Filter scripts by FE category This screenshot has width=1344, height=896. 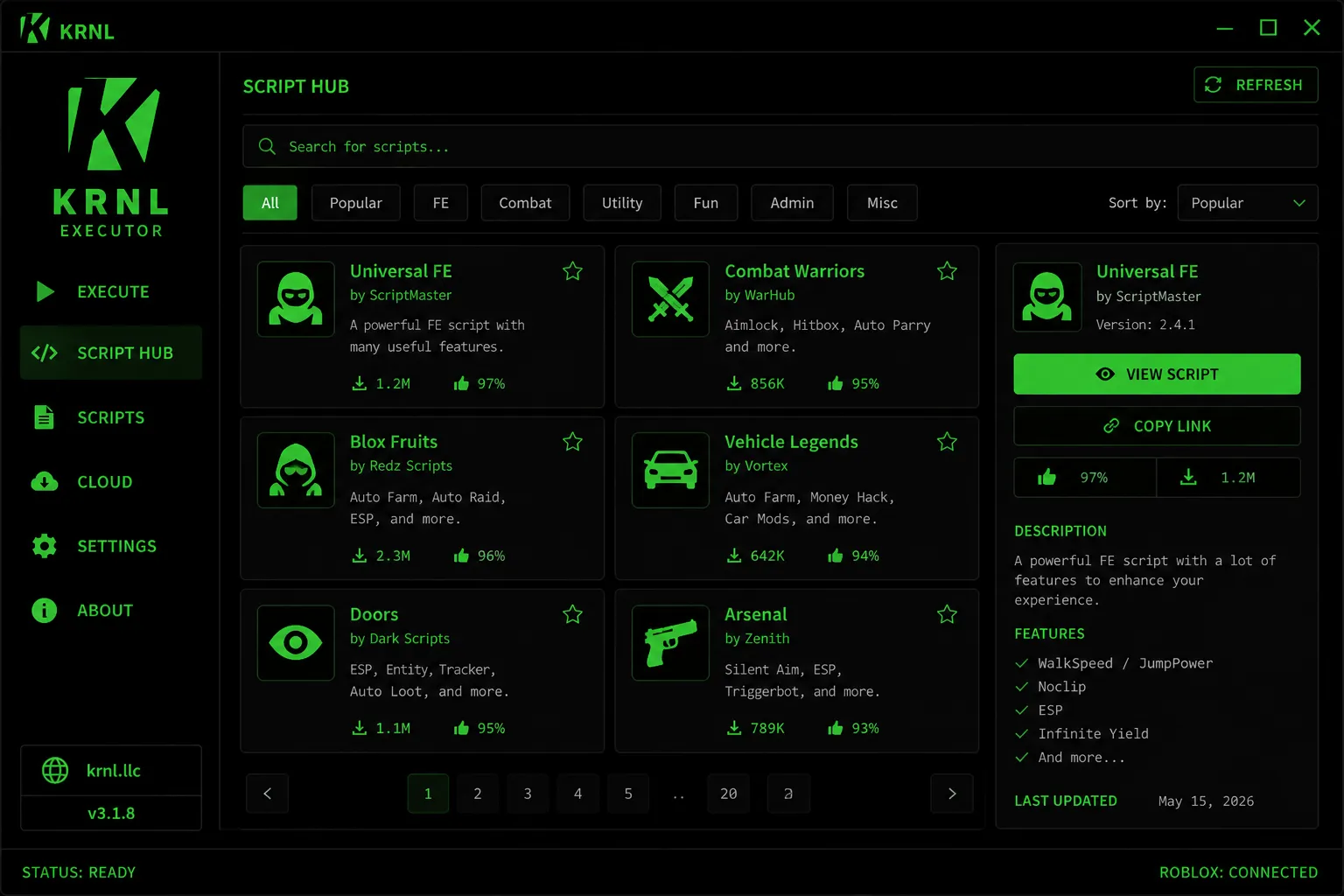pos(441,203)
